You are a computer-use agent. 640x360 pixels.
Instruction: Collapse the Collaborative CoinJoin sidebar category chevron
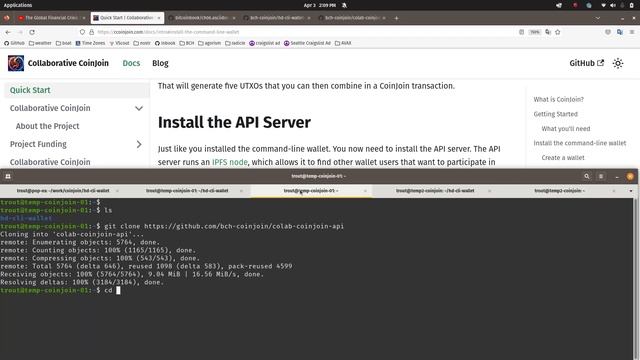pos(139,108)
